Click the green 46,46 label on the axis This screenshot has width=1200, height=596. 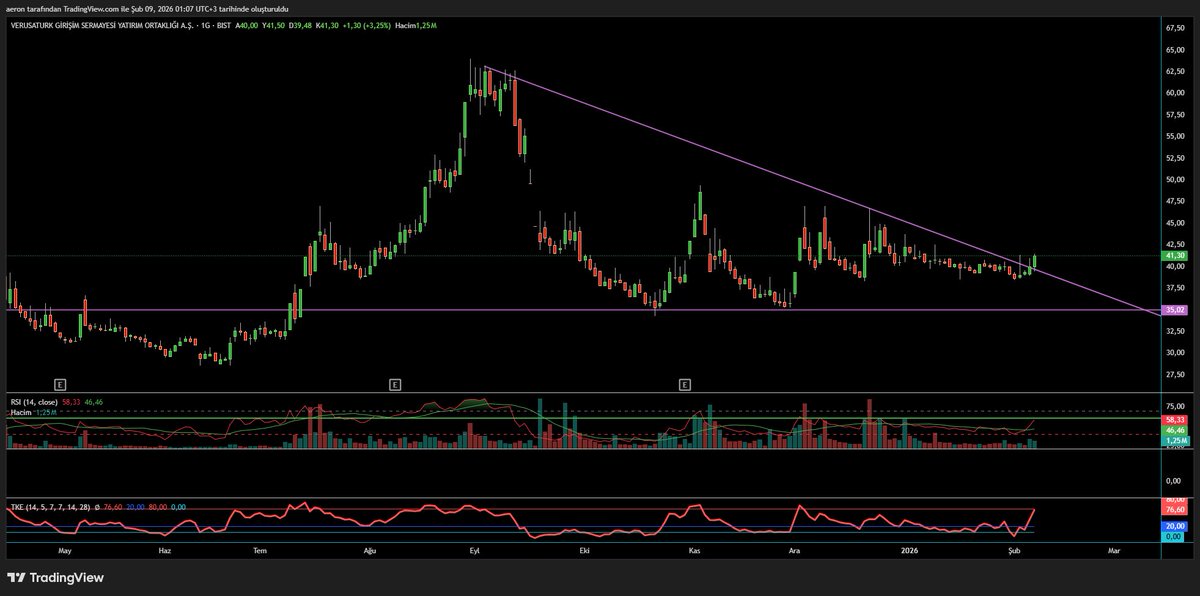(1174, 429)
